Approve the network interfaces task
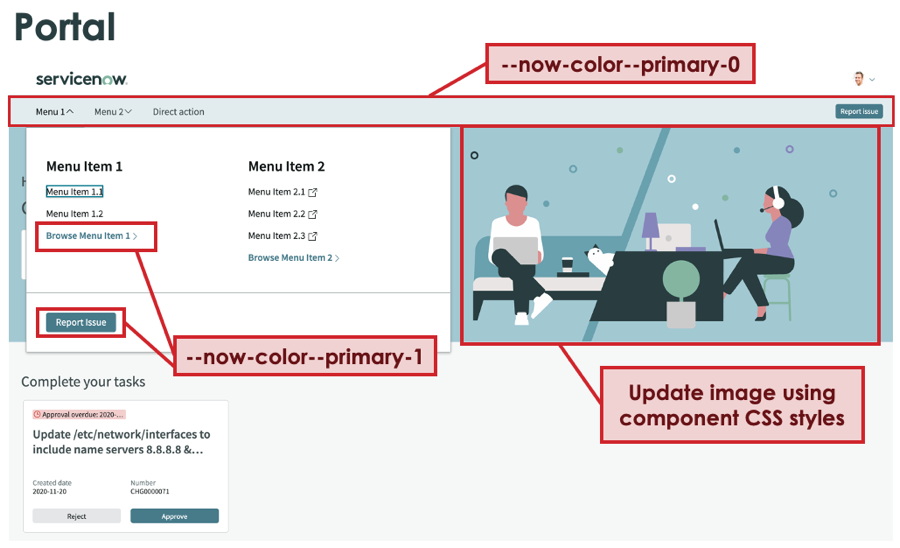This screenshot has width=900, height=548. point(174,516)
